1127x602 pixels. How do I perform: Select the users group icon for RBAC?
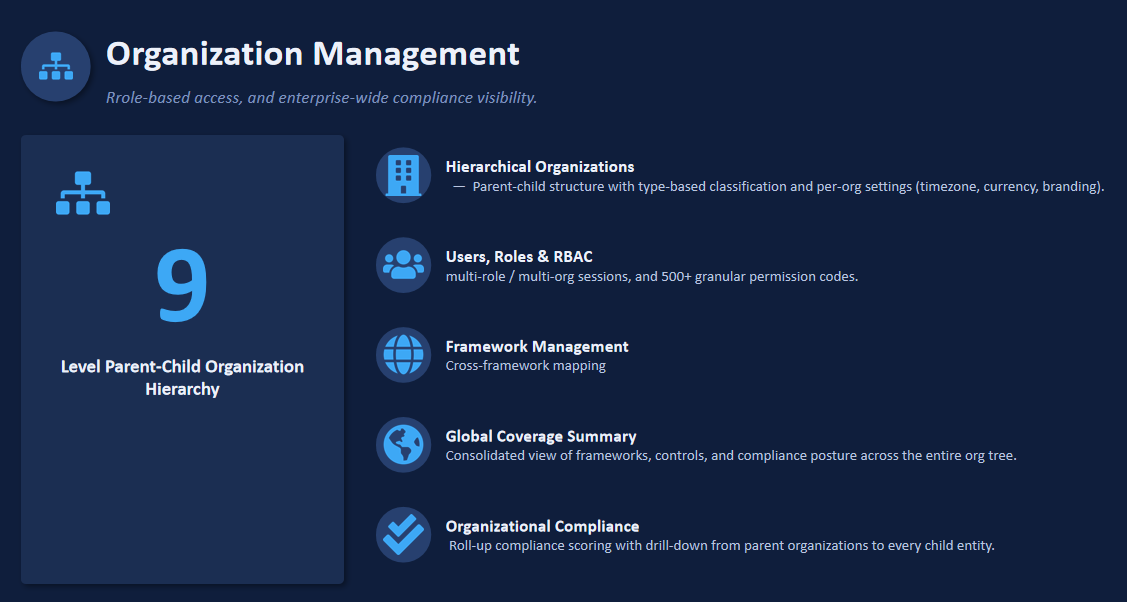click(x=403, y=265)
